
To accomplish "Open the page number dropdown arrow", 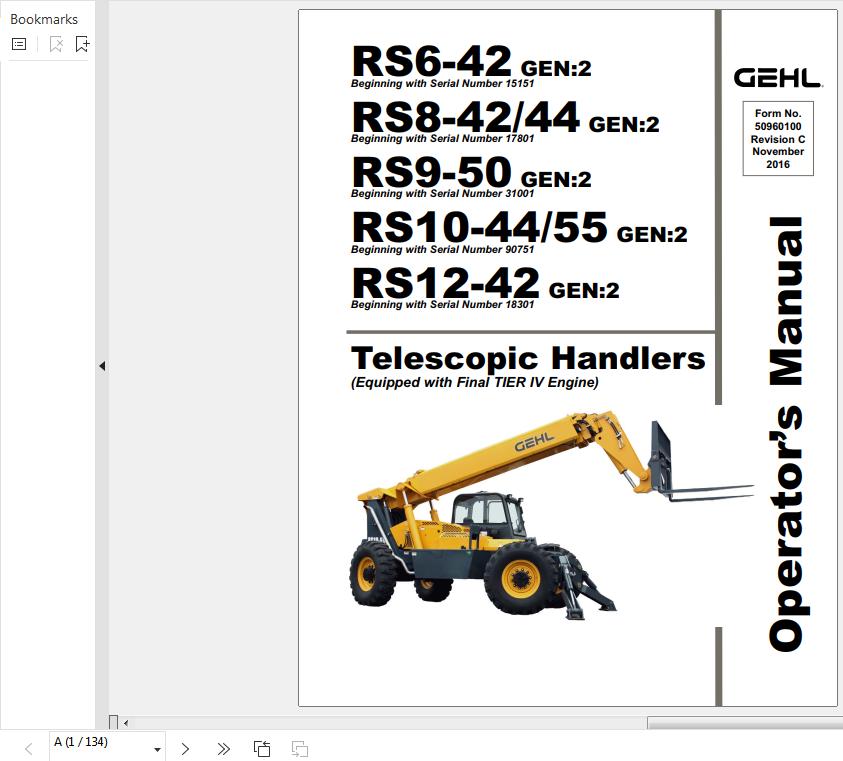I will tap(157, 749).
